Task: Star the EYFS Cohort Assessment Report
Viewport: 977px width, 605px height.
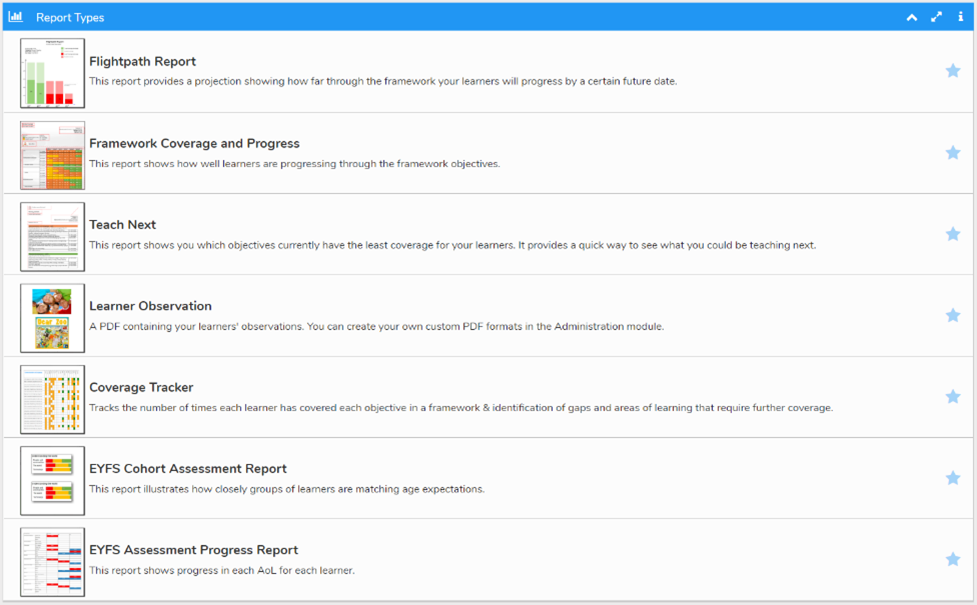Action: [x=953, y=478]
